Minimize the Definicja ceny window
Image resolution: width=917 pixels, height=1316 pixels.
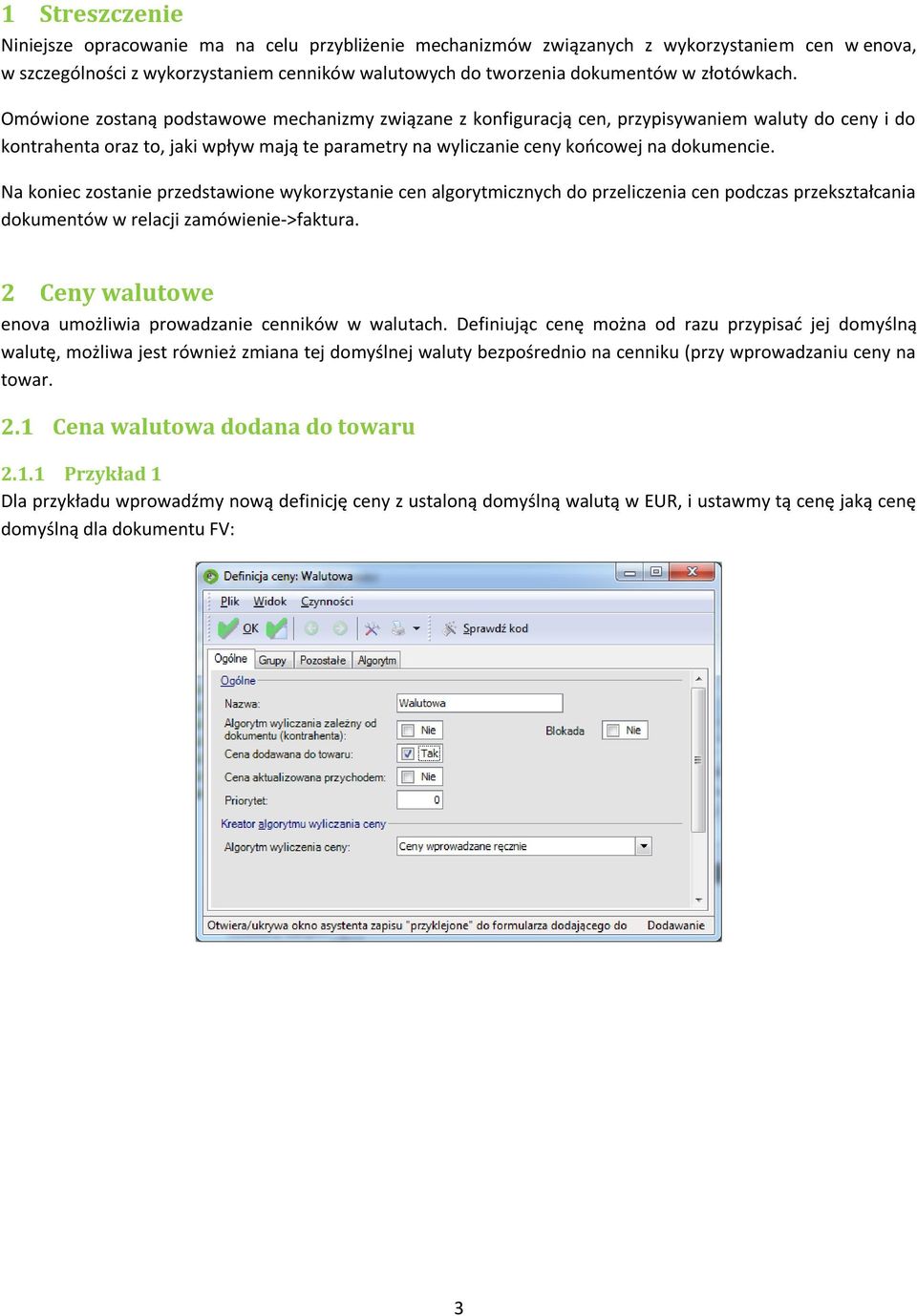[629, 572]
